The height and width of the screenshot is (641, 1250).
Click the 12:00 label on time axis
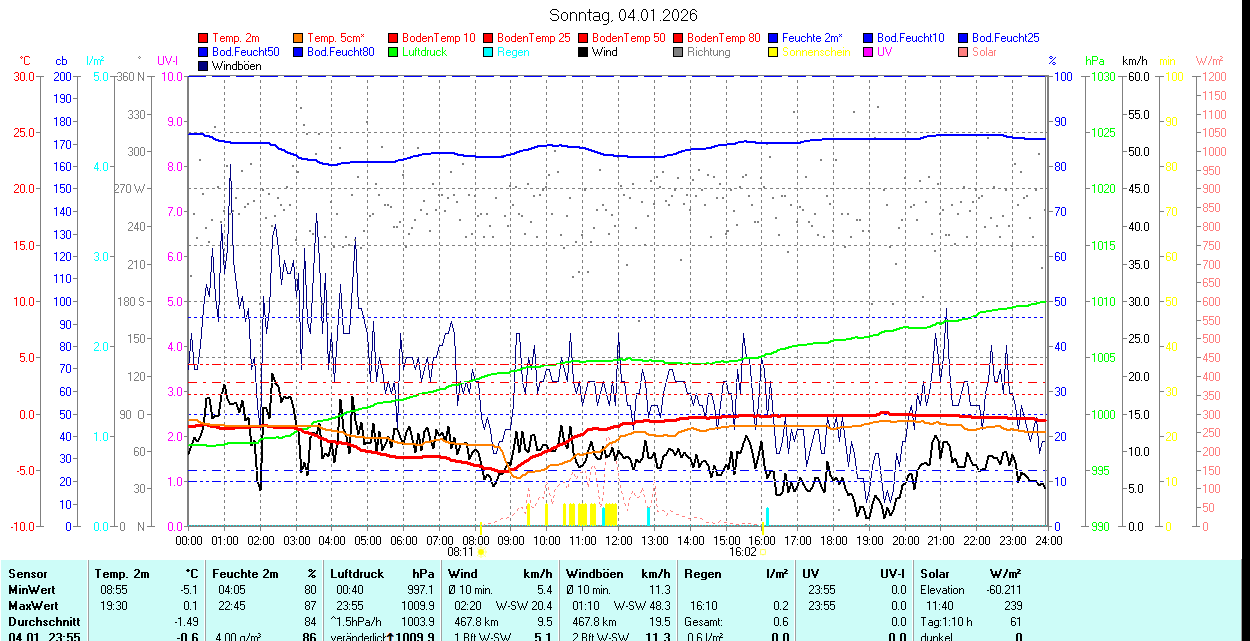click(618, 540)
